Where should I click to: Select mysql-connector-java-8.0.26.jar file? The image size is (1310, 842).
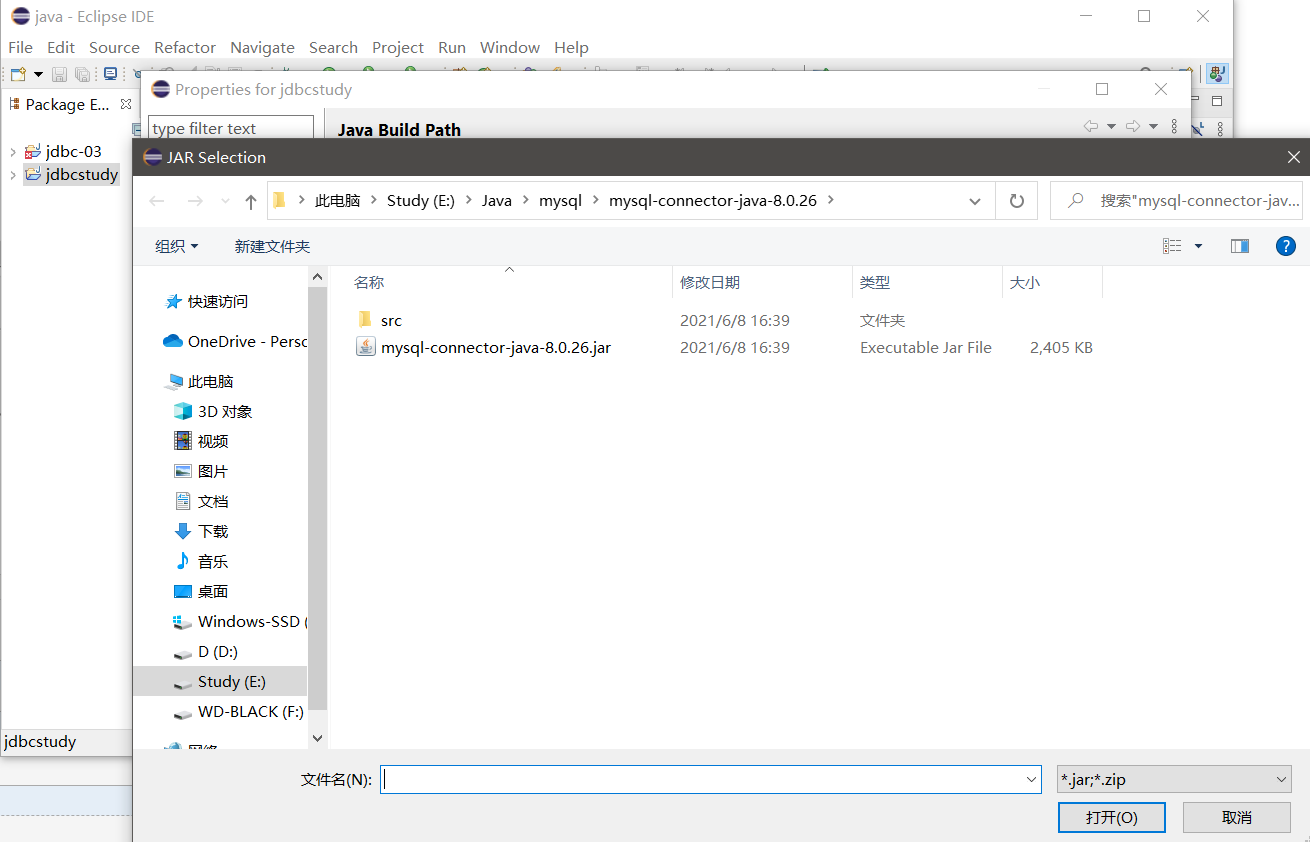coord(496,348)
